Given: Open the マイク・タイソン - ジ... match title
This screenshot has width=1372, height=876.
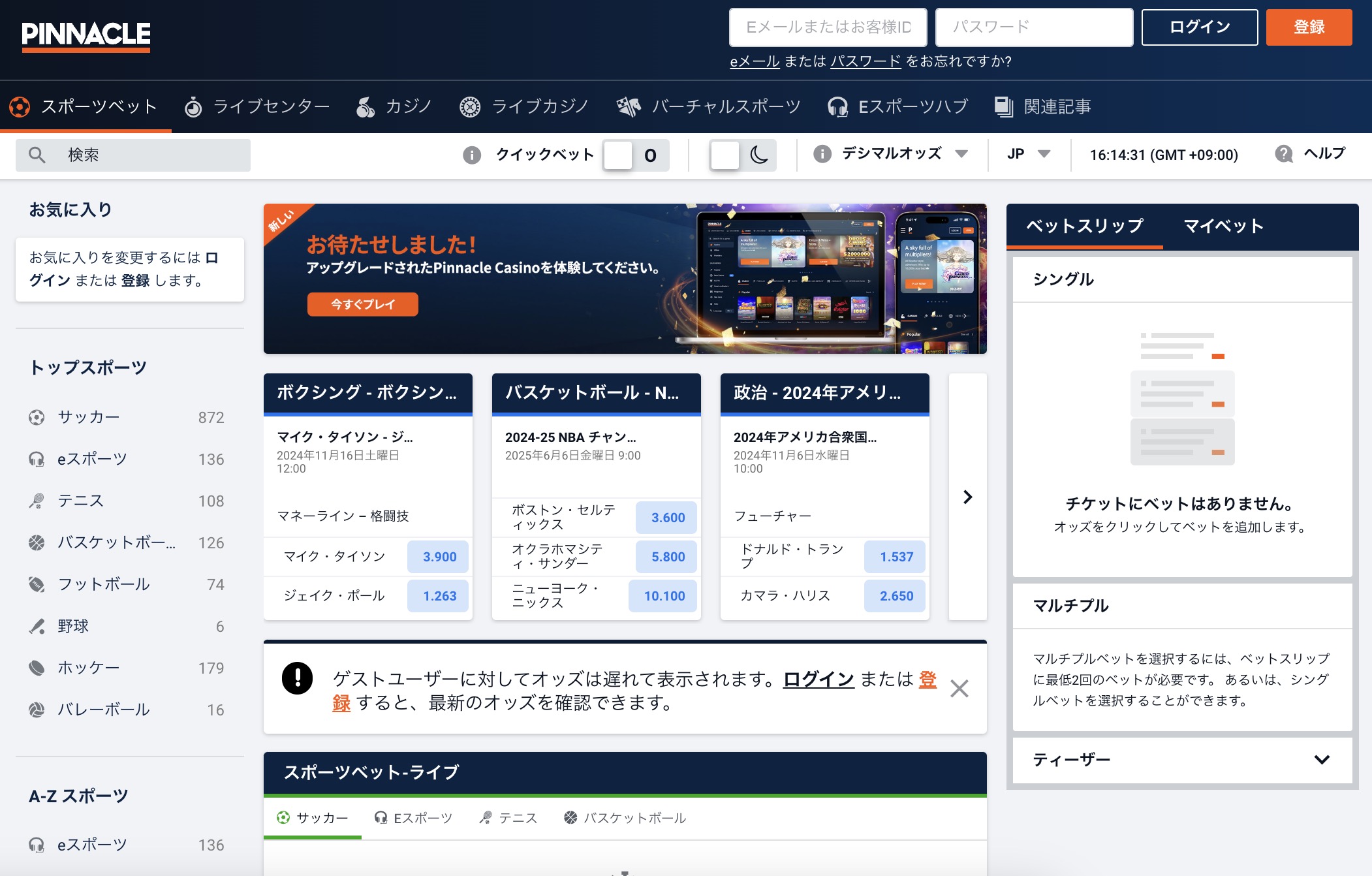Looking at the screenshot, I should coord(345,437).
